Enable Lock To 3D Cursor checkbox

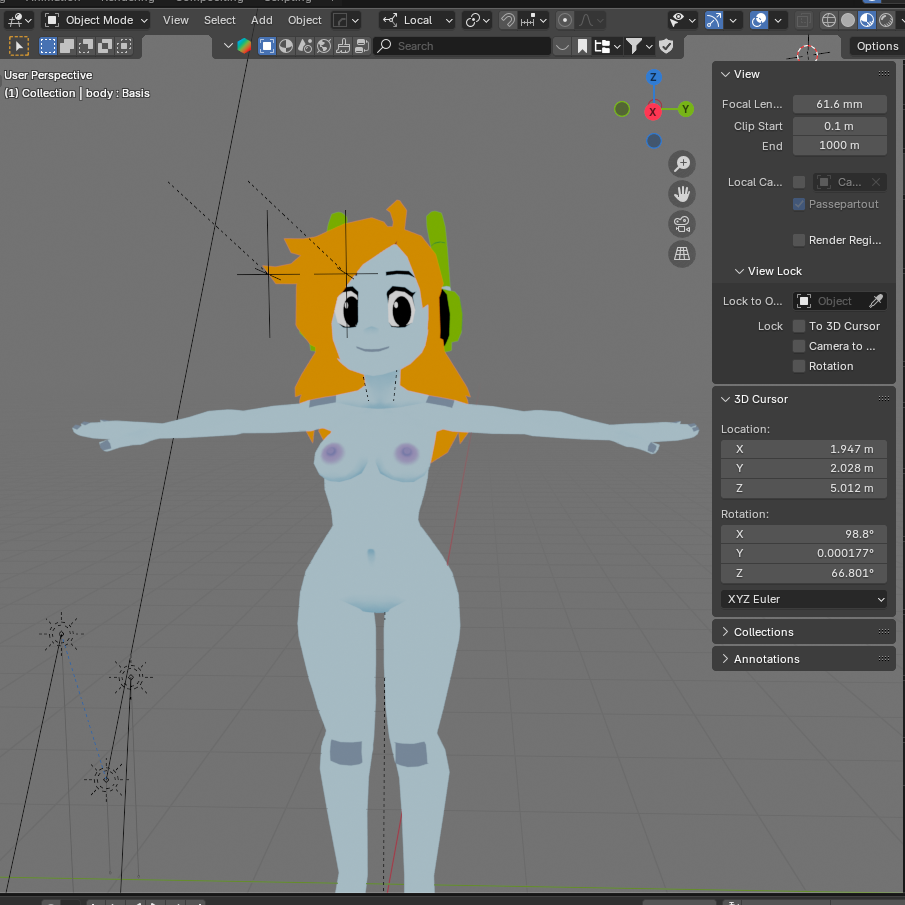(799, 326)
